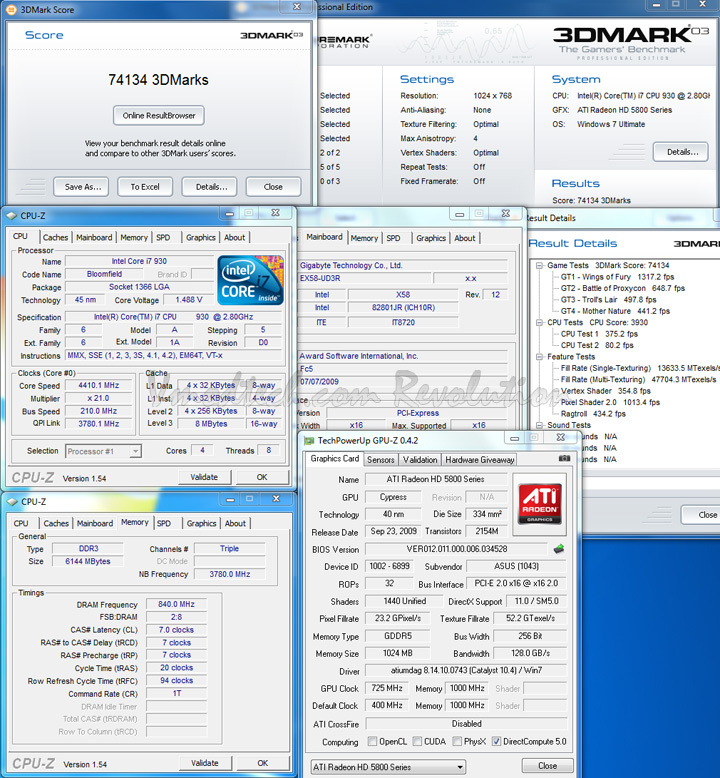Screen dimensions: 720x778
Task: Click the GPU Clock 725 MHz field
Action: tap(387, 688)
